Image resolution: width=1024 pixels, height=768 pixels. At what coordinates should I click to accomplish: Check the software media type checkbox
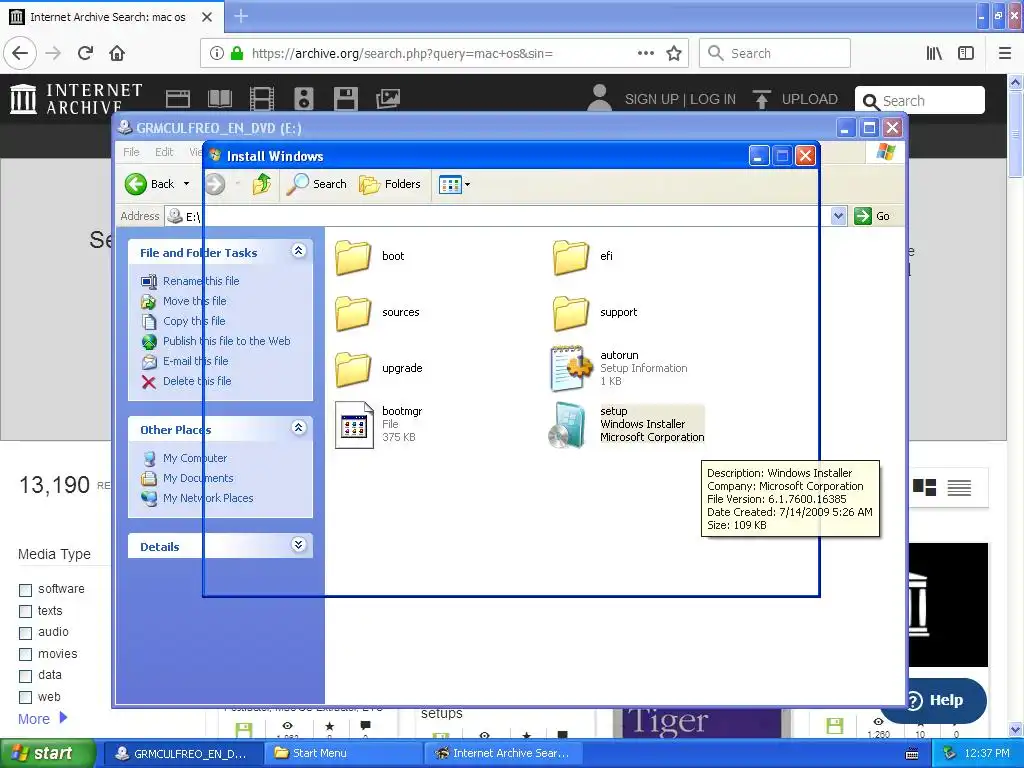(x=25, y=590)
